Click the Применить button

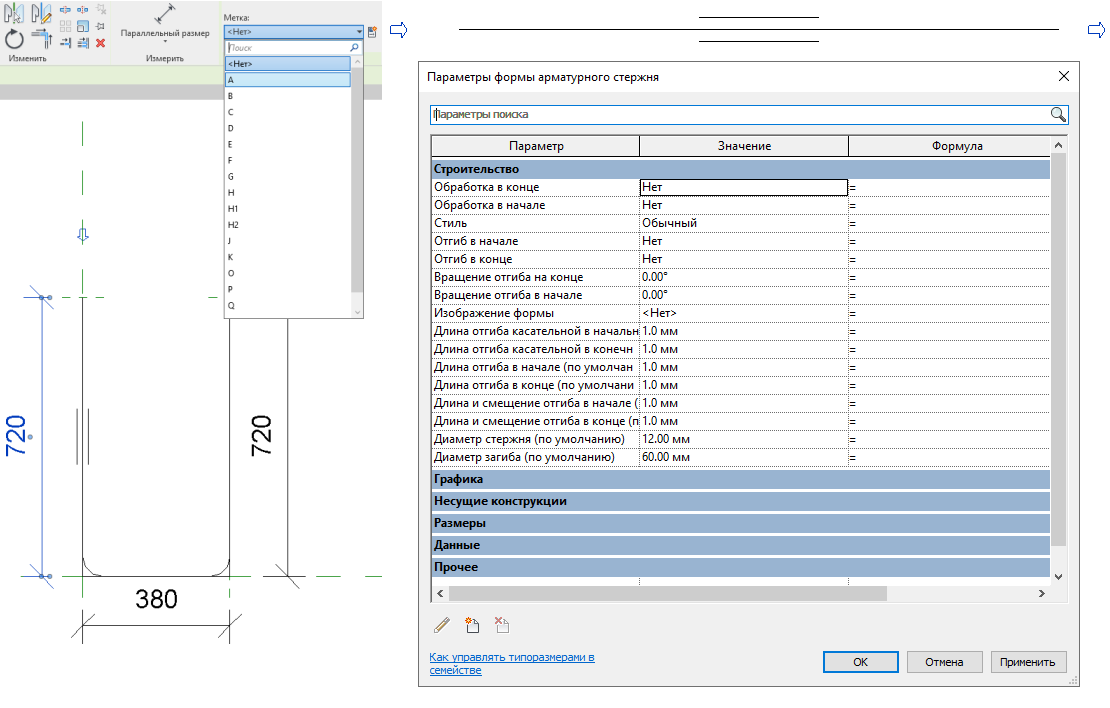[x=1028, y=662]
